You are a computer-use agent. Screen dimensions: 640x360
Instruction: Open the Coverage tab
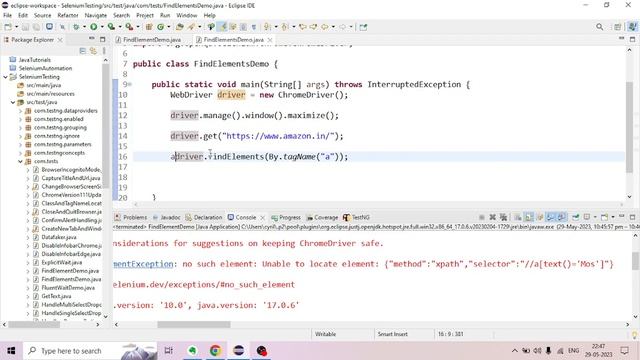point(322,218)
